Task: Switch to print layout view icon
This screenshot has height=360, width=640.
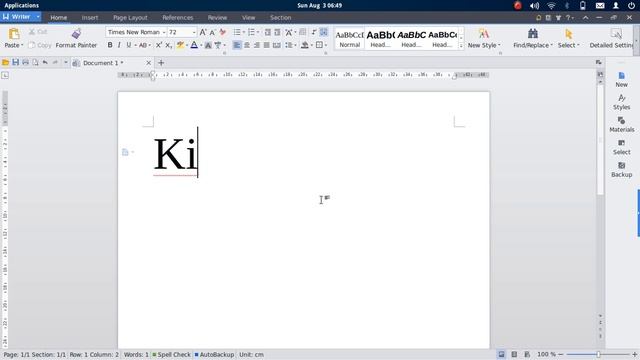Action: tap(501, 354)
